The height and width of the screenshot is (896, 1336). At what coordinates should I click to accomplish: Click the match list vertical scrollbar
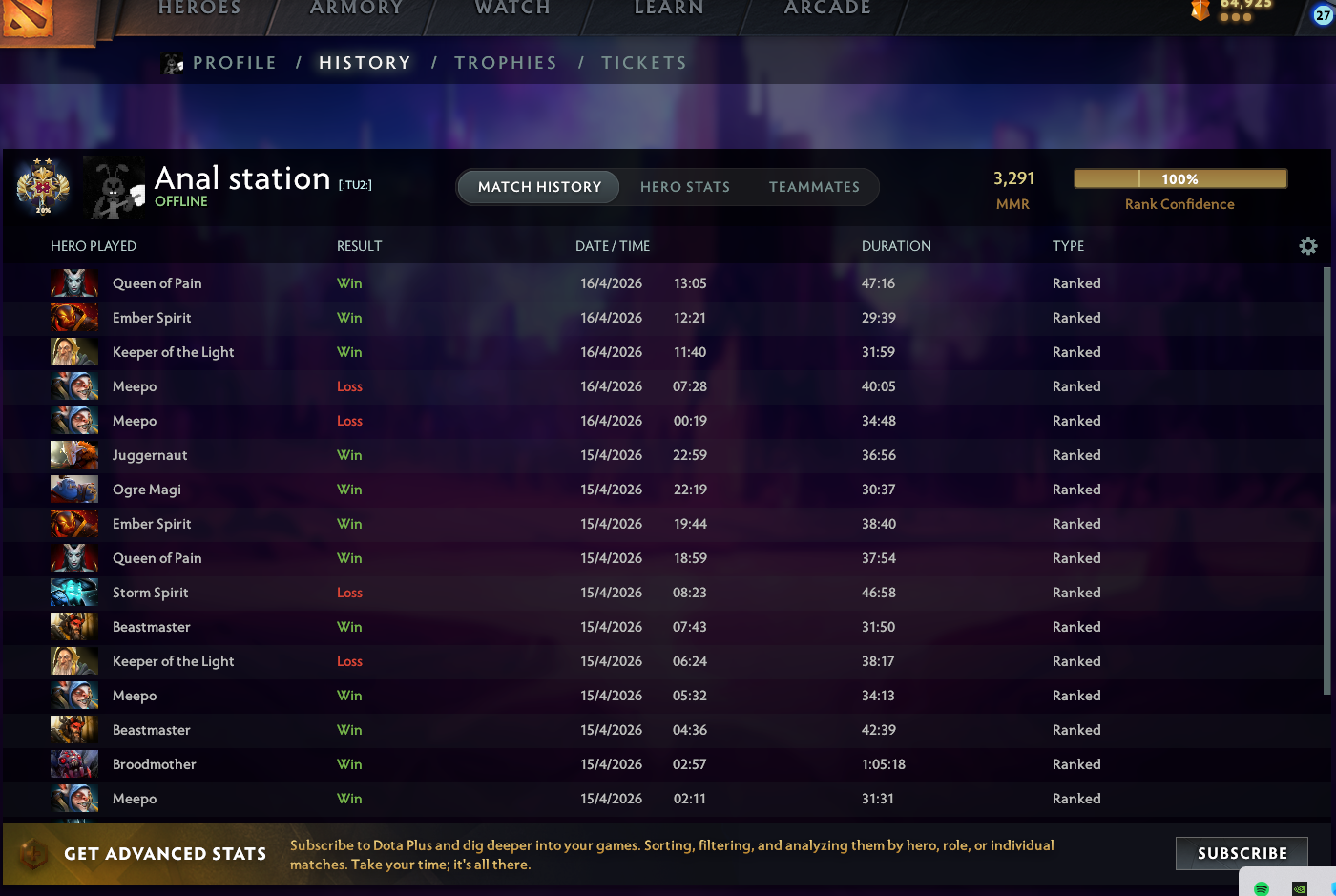[x=1326, y=480]
